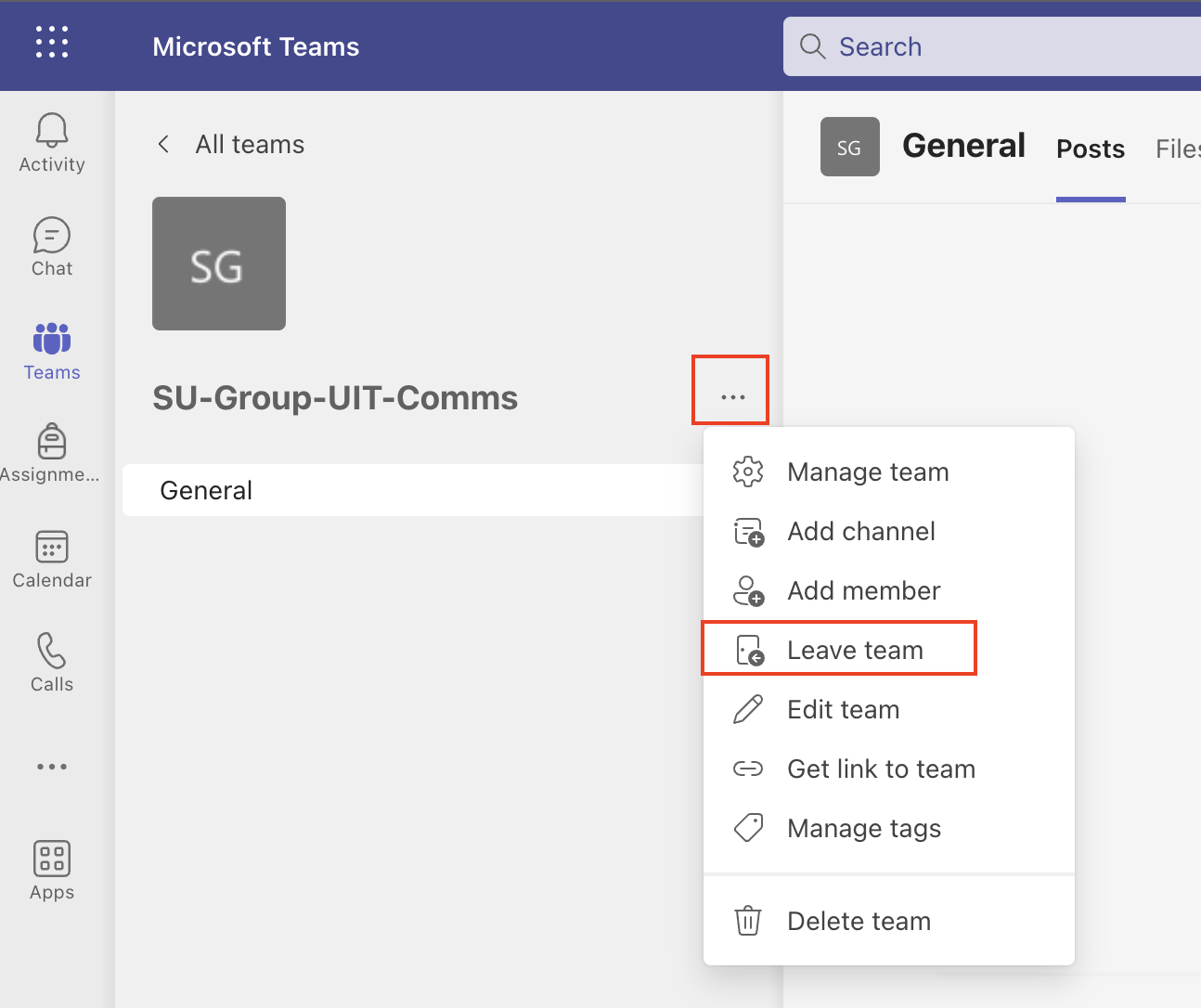Open the app launcher grid icon
The image size is (1201, 1008).
click(x=52, y=43)
